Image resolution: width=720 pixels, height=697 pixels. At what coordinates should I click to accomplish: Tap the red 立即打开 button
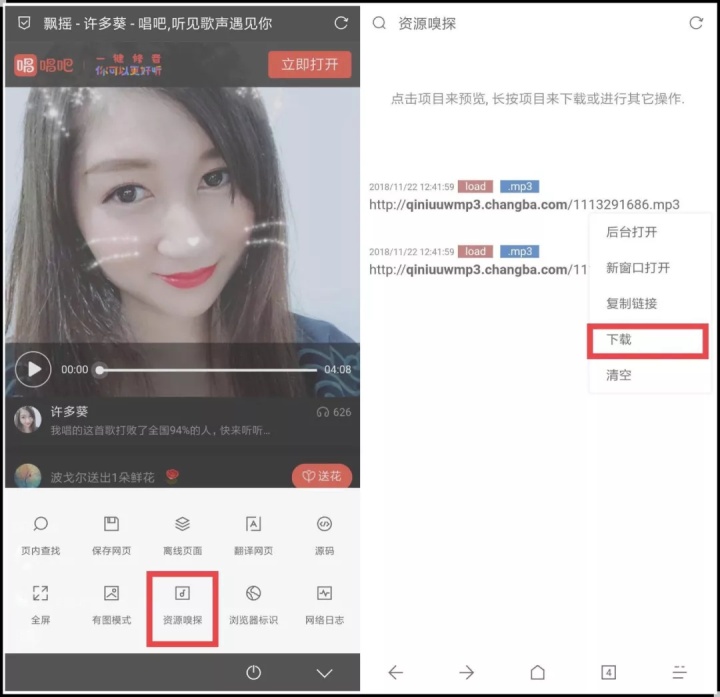tap(309, 64)
